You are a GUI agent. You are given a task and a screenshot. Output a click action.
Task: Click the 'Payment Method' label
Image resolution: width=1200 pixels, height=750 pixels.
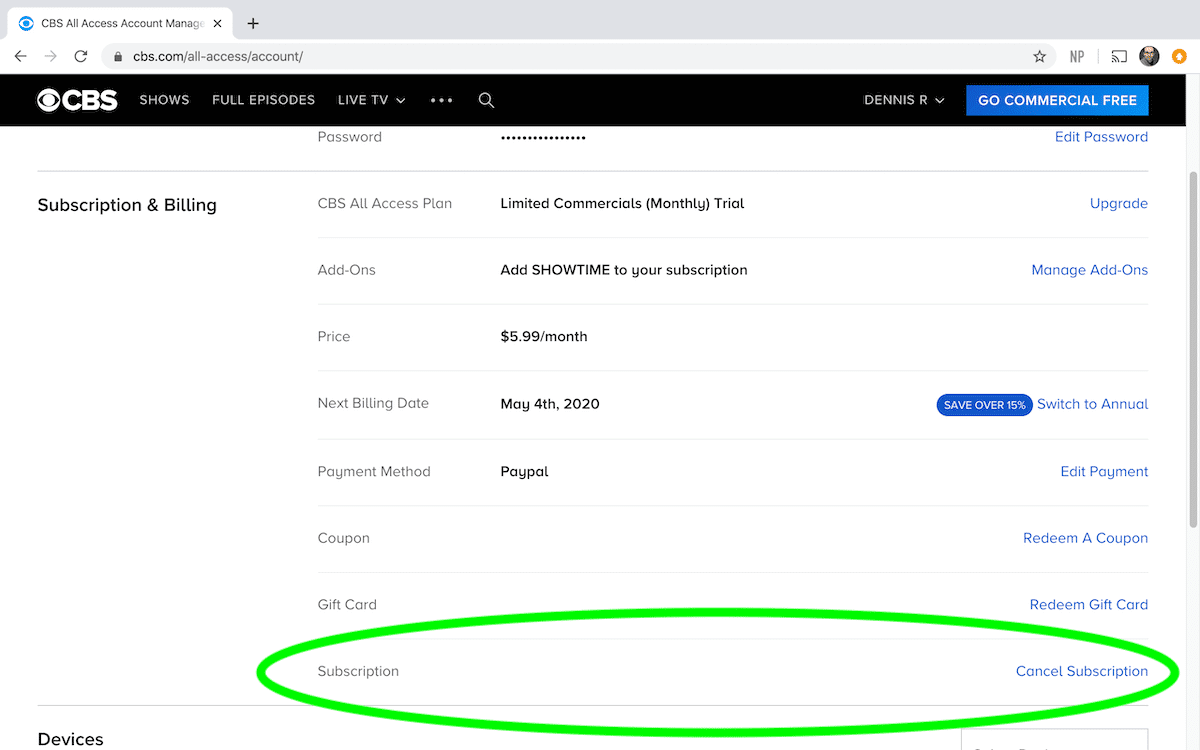(x=374, y=472)
